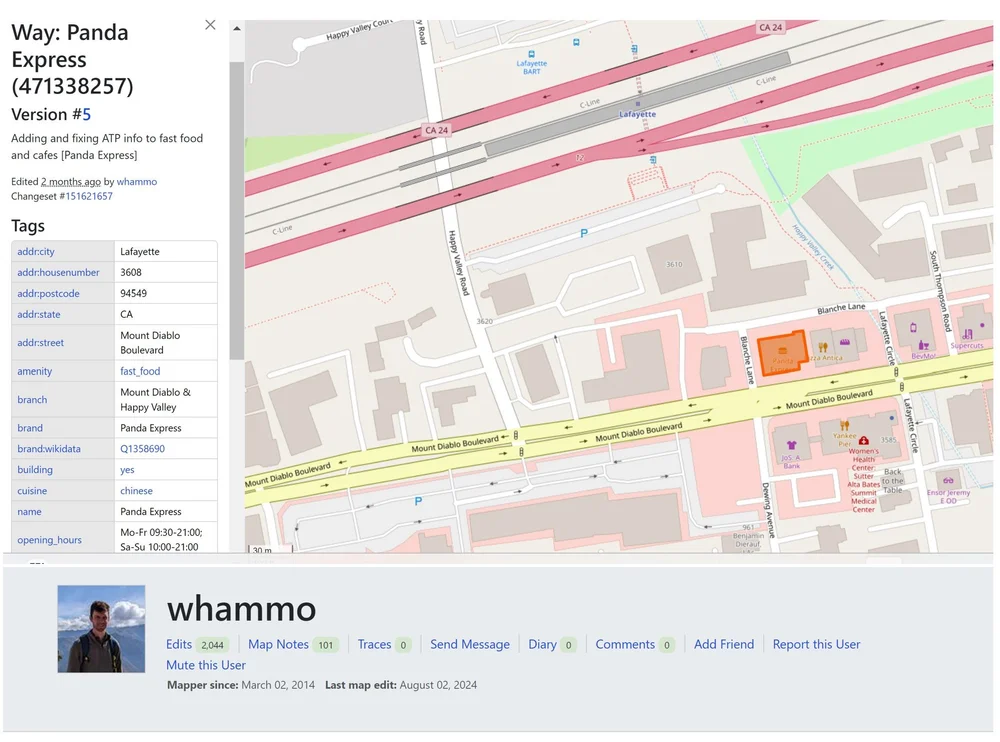Click the Pizza Antica restaurant fork-knife icon

(823, 348)
